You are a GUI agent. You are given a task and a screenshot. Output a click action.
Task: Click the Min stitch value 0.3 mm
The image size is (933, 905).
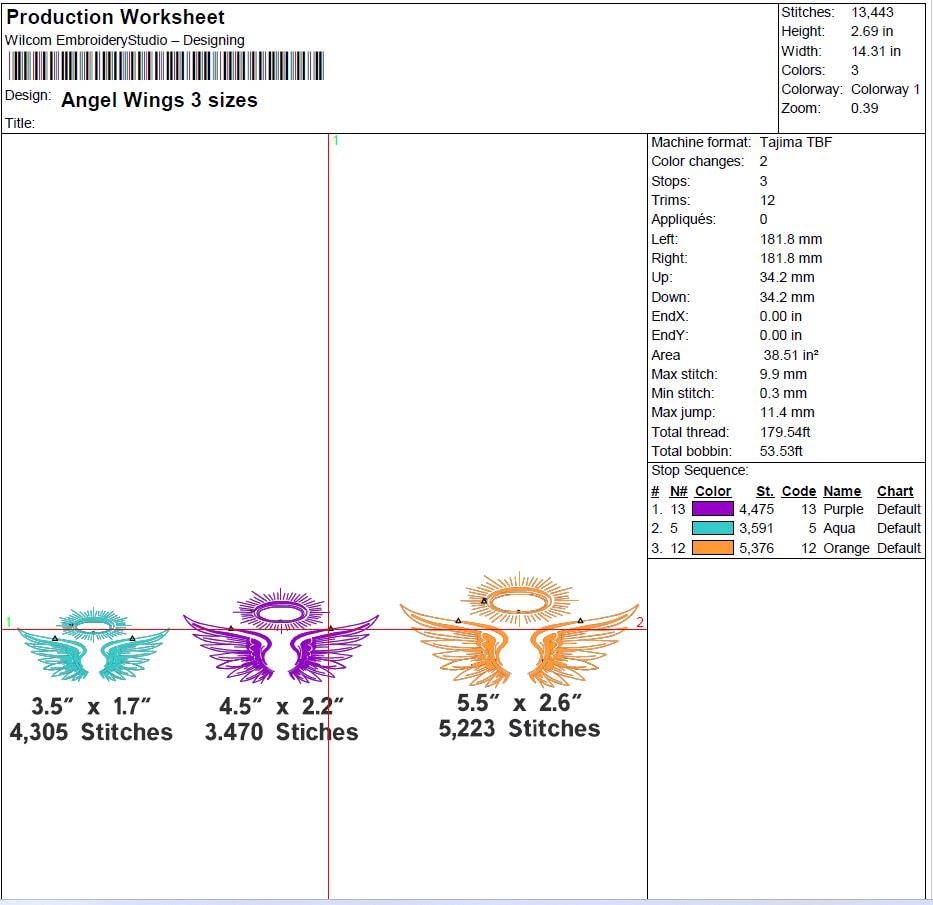(783, 393)
